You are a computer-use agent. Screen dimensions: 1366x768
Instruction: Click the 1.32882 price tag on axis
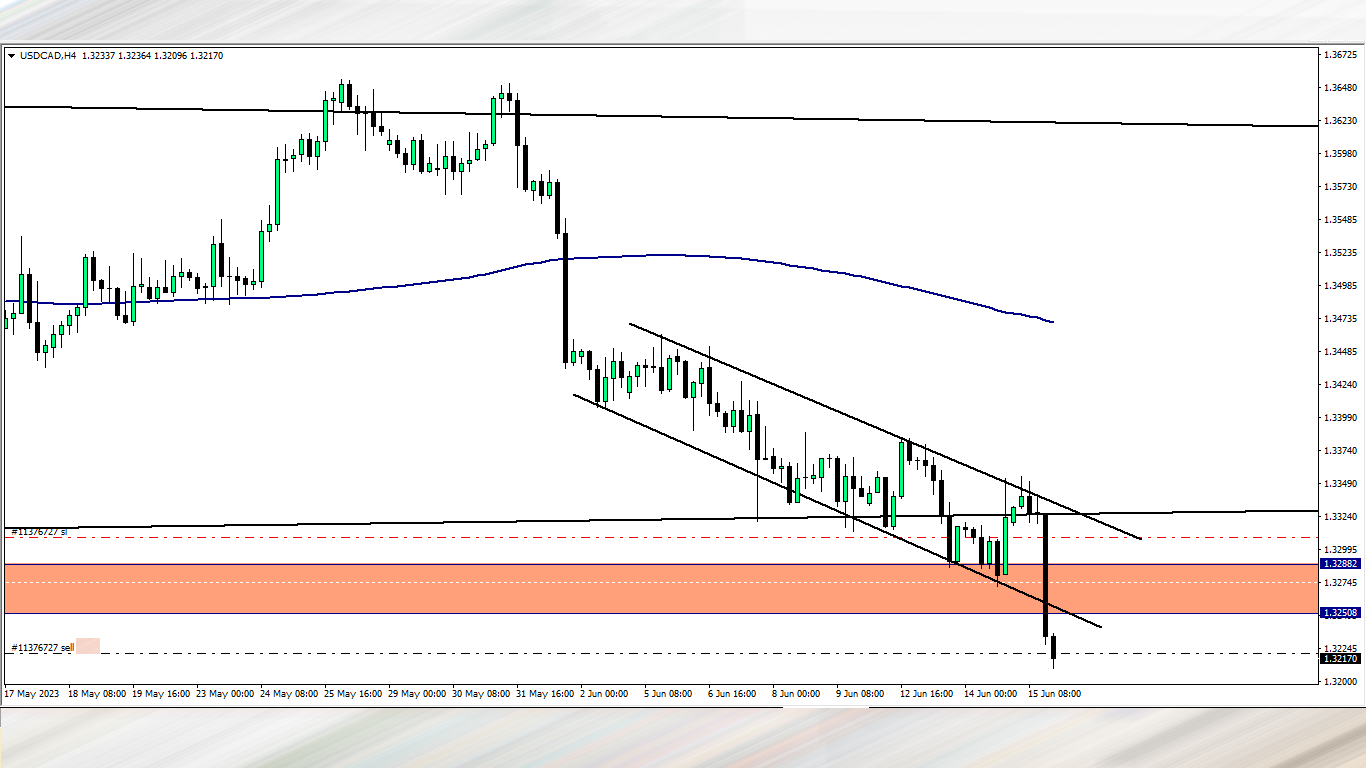1339,564
